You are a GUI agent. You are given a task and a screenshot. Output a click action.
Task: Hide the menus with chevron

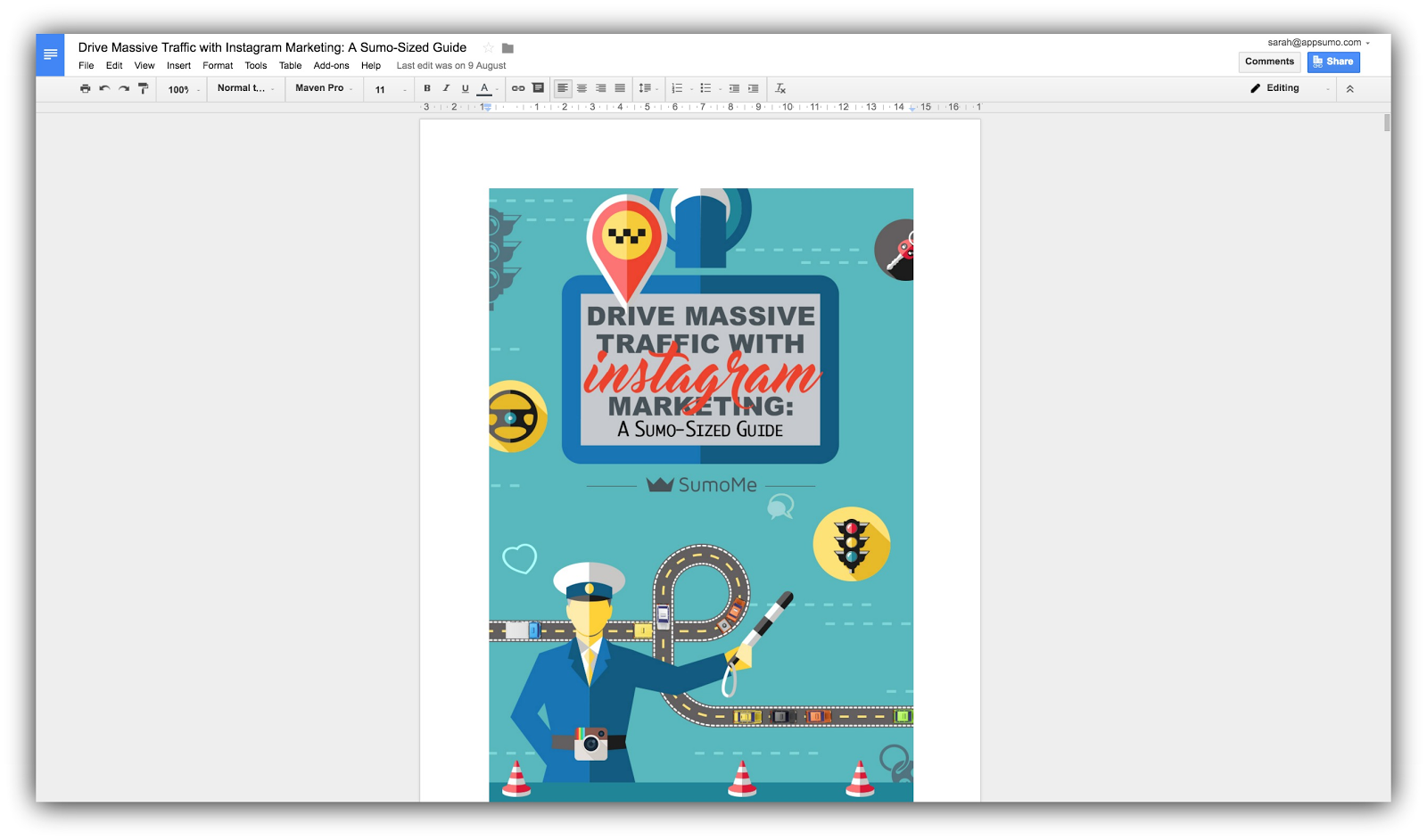coord(1350,88)
